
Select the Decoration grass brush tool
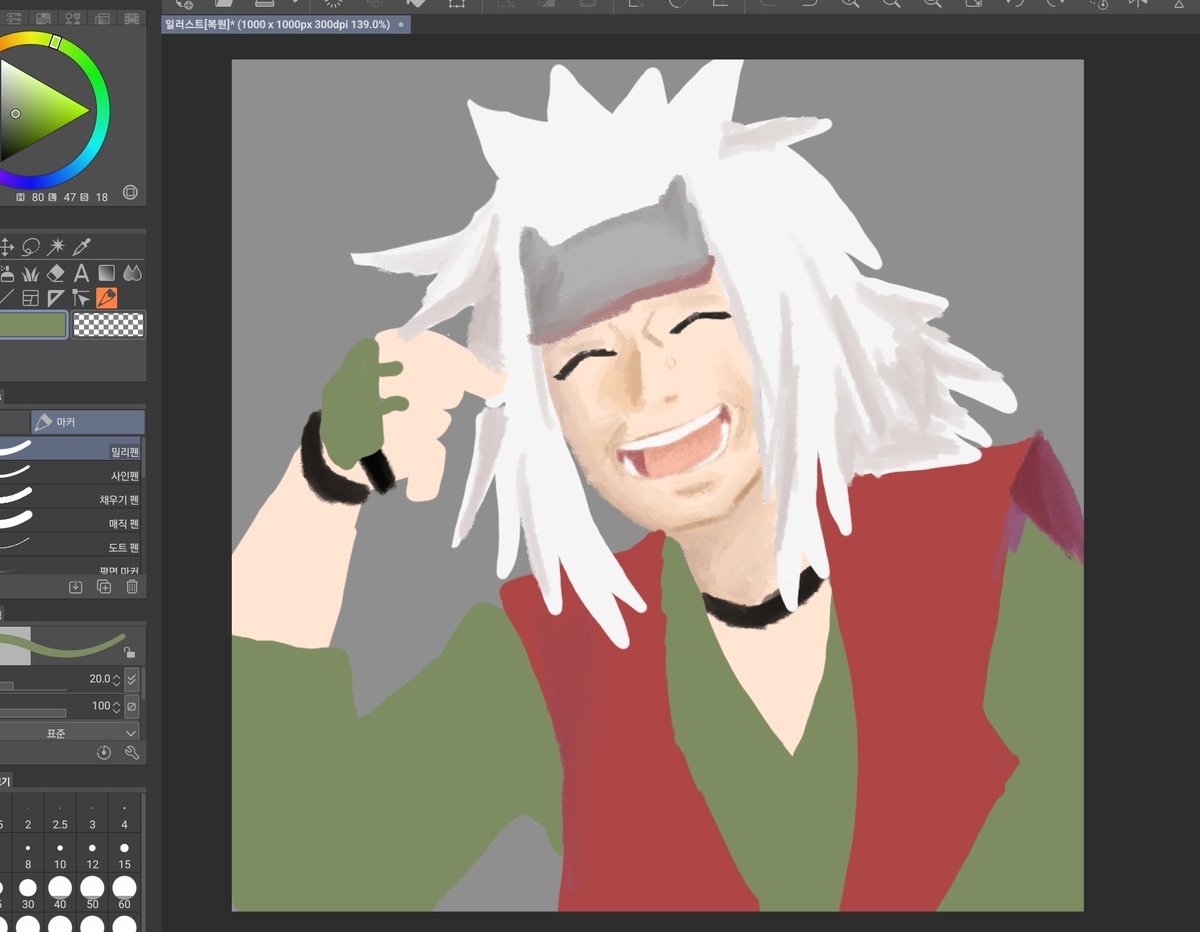(x=30, y=273)
